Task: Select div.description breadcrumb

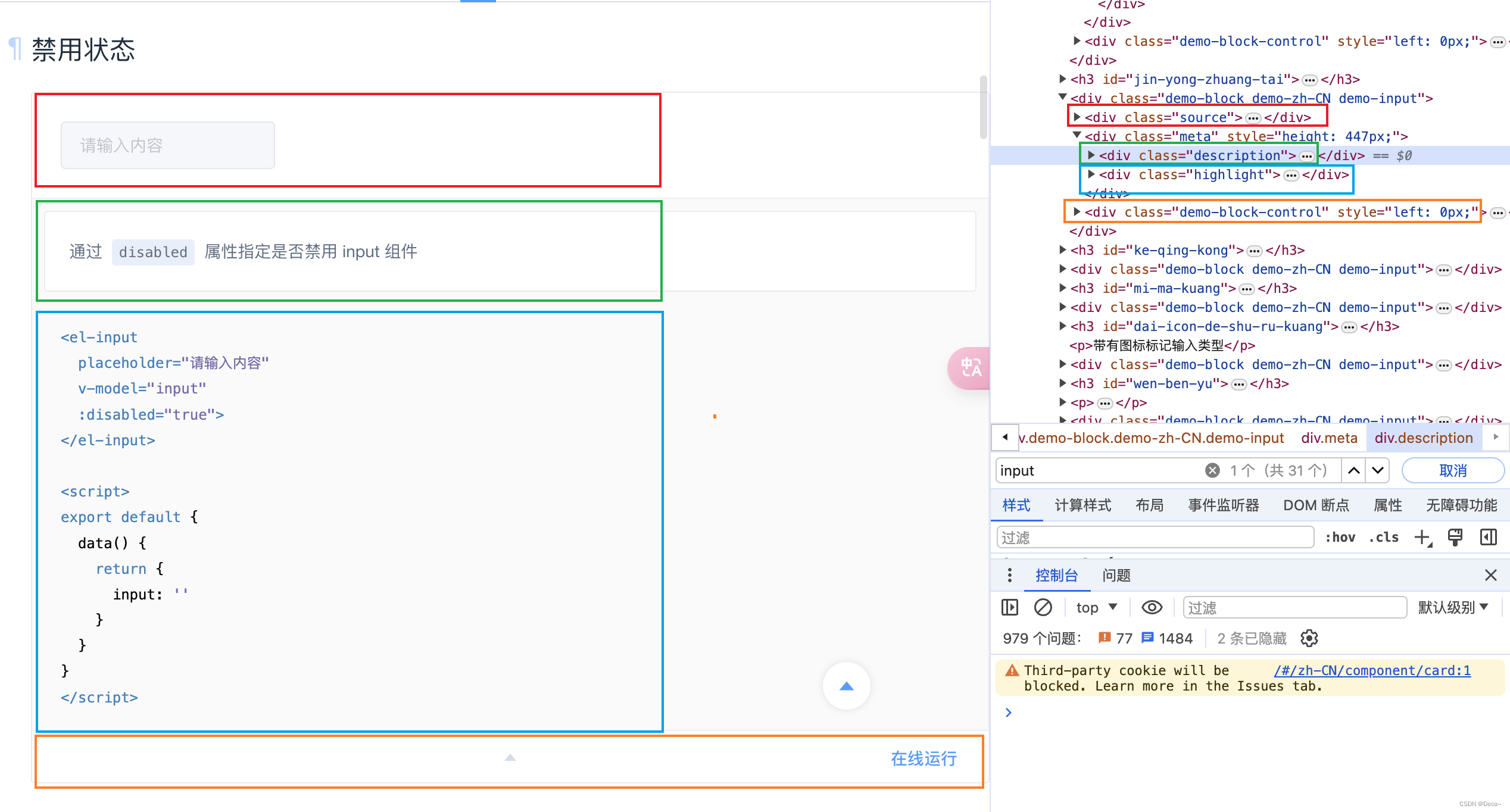Action: (x=1424, y=438)
